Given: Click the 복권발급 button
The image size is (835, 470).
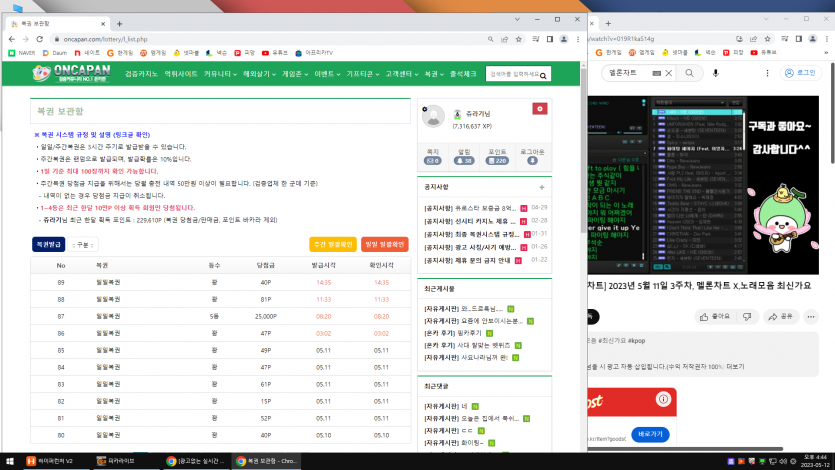Looking at the screenshot, I should [48, 244].
